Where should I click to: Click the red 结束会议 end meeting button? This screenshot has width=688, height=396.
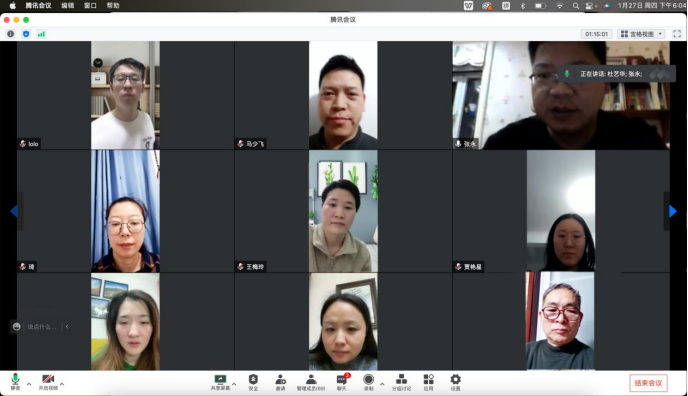648,383
